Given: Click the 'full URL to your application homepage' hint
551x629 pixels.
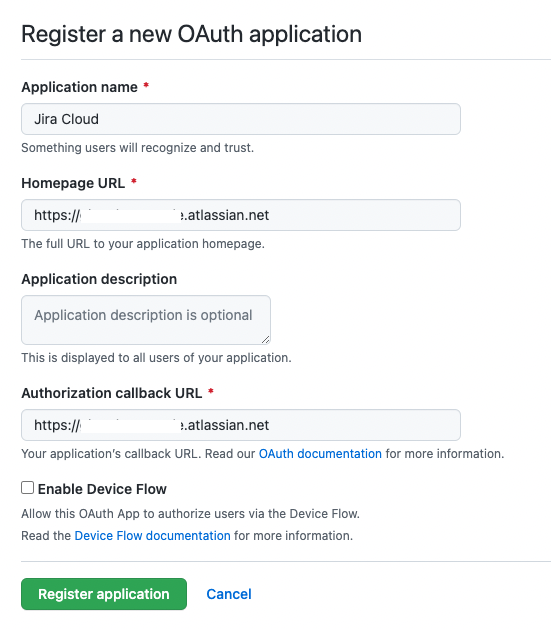Looking at the screenshot, I should (143, 243).
